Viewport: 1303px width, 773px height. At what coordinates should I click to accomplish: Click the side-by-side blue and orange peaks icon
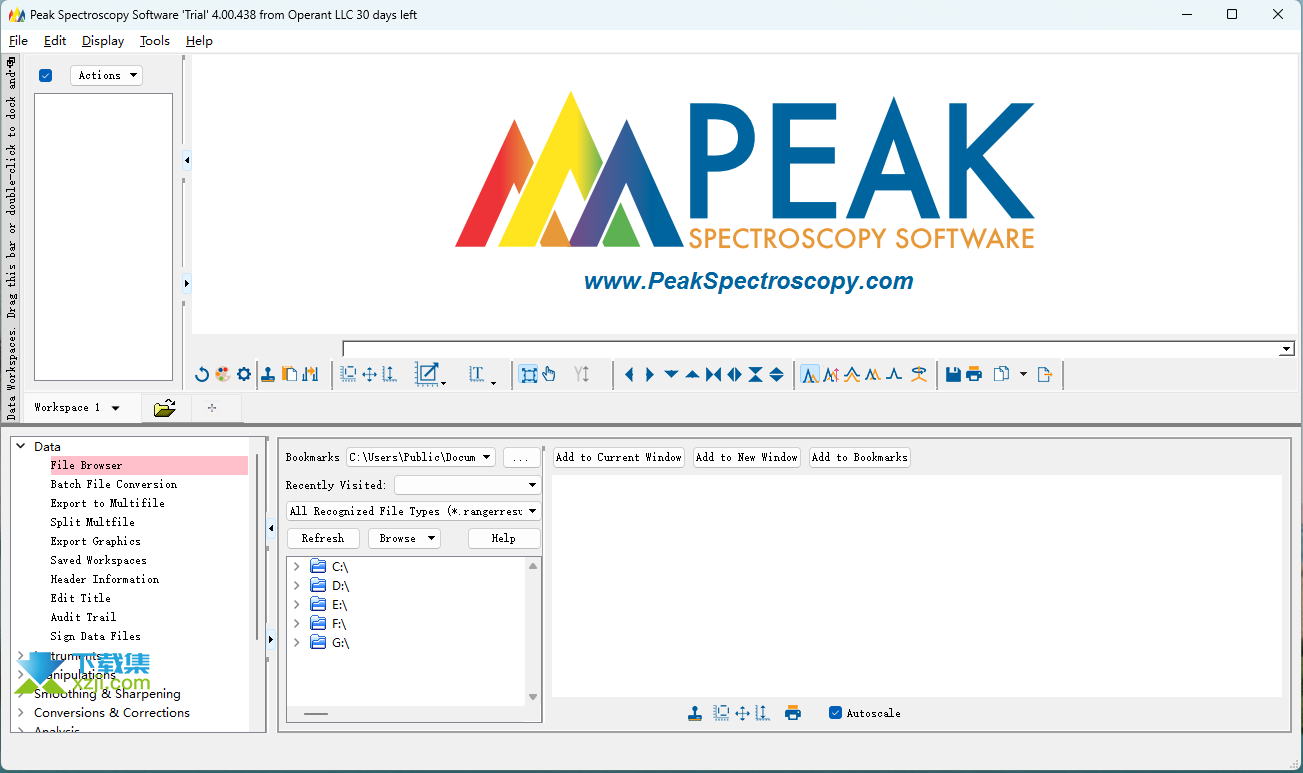(x=873, y=374)
